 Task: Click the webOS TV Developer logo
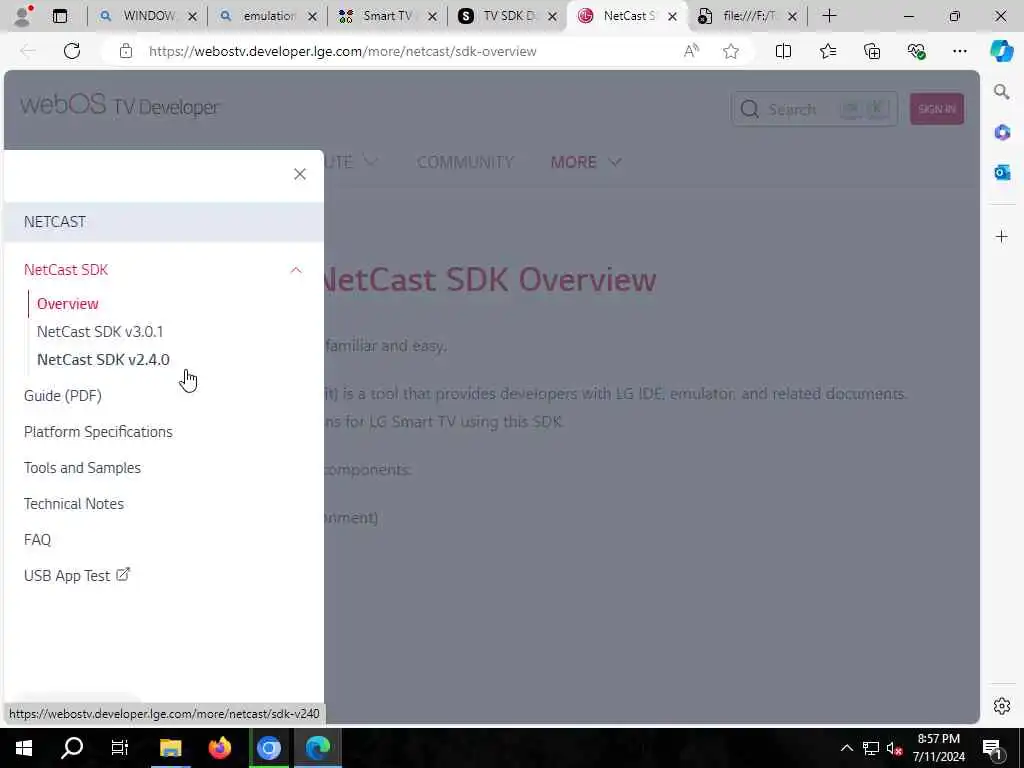(120, 105)
